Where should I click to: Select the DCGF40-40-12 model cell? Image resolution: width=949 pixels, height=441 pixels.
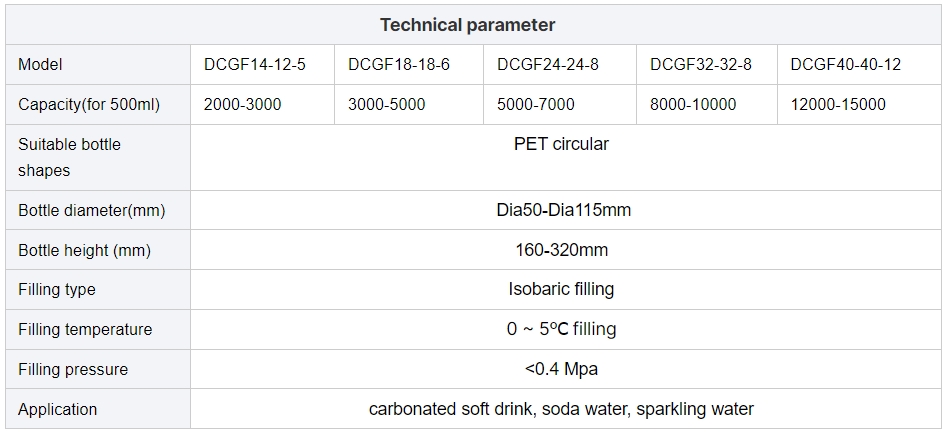(859, 65)
